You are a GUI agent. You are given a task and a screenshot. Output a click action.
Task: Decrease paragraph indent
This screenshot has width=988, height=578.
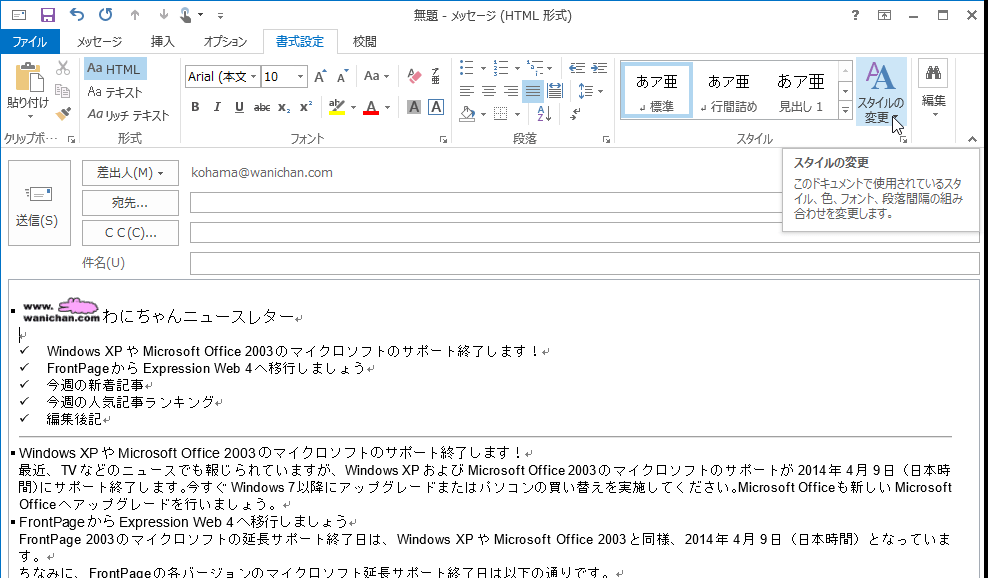[577, 68]
